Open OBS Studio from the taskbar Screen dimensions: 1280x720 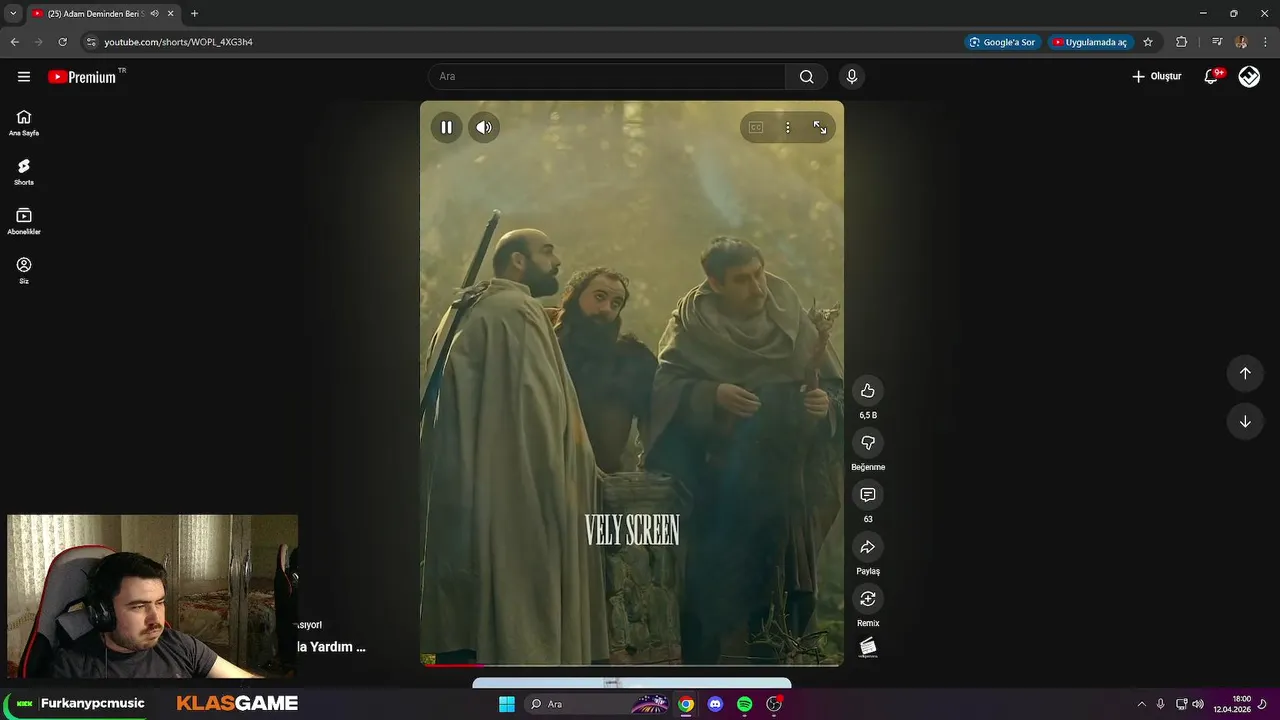774,704
